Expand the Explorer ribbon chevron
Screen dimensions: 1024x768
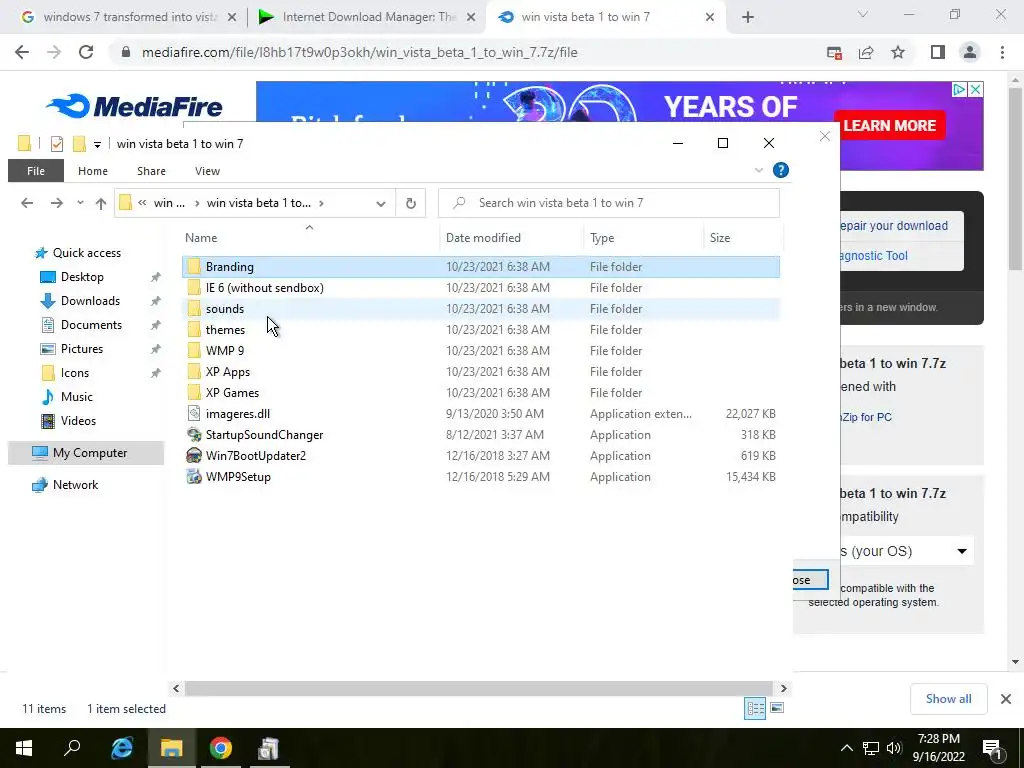point(759,170)
